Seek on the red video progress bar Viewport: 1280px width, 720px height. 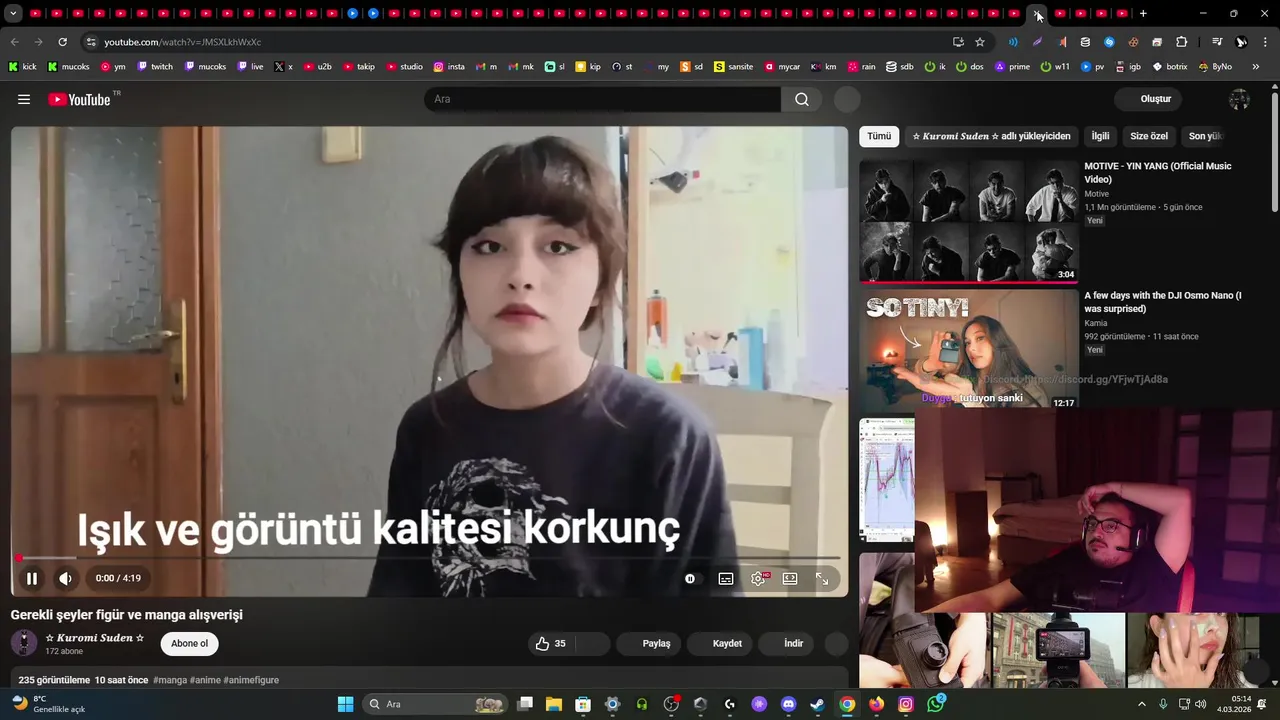430,557
